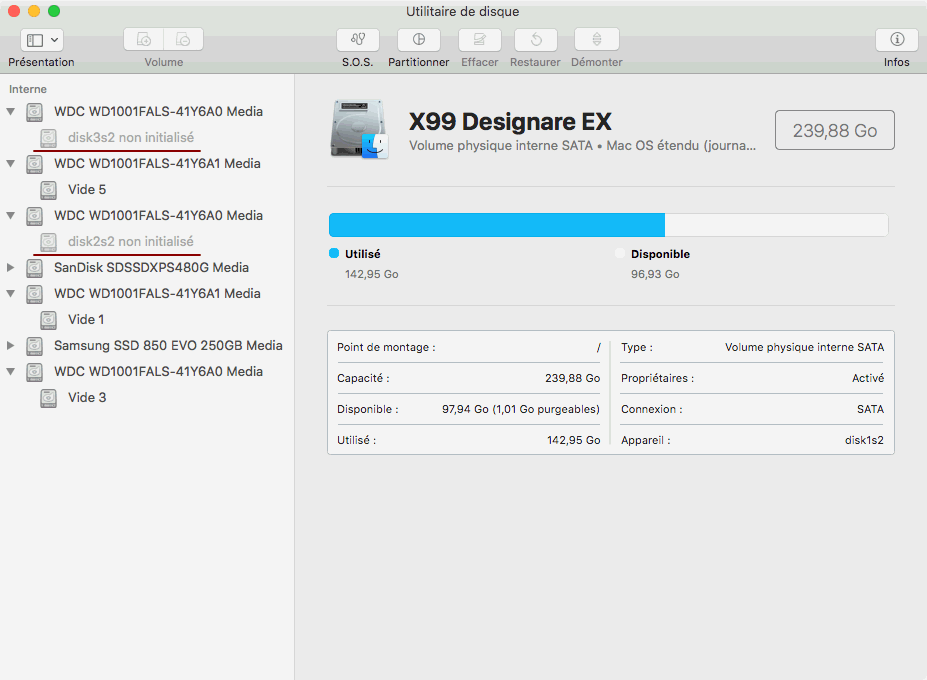Click the 'Point de montage' label

(386, 347)
